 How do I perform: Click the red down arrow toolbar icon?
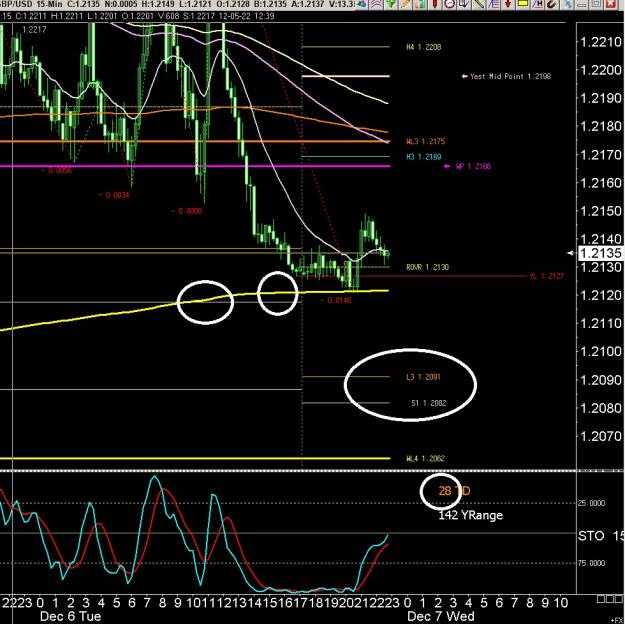pyautogui.click(x=508, y=4)
